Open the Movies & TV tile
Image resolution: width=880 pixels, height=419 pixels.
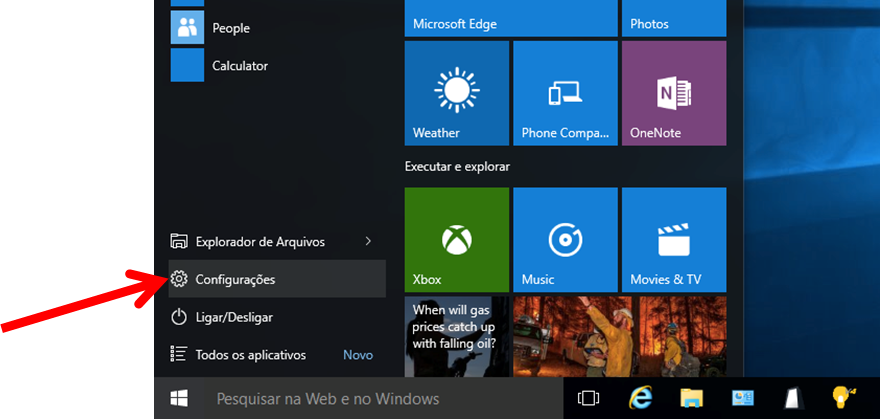[674, 240]
